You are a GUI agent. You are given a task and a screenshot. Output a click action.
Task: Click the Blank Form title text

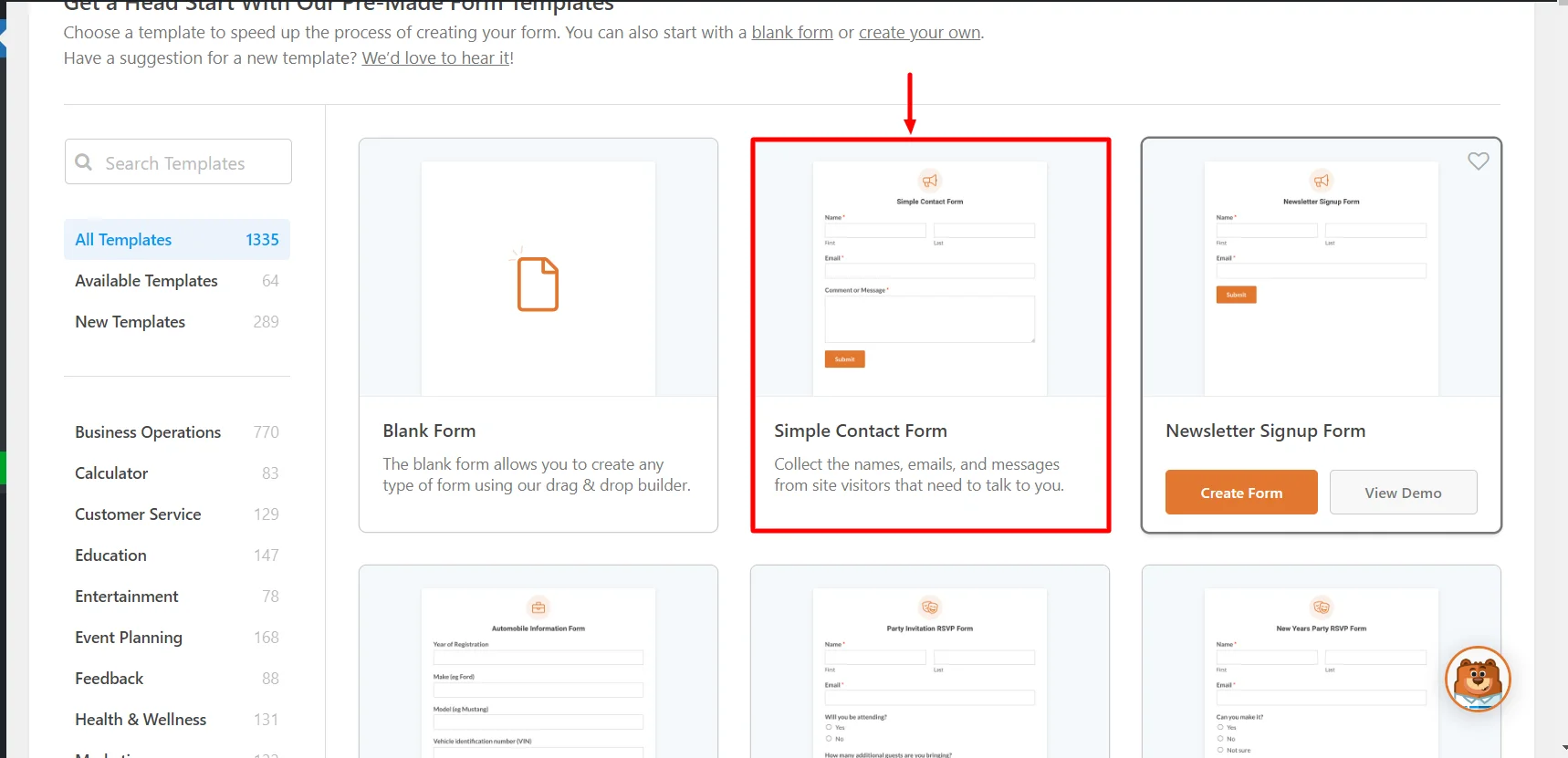tap(429, 431)
